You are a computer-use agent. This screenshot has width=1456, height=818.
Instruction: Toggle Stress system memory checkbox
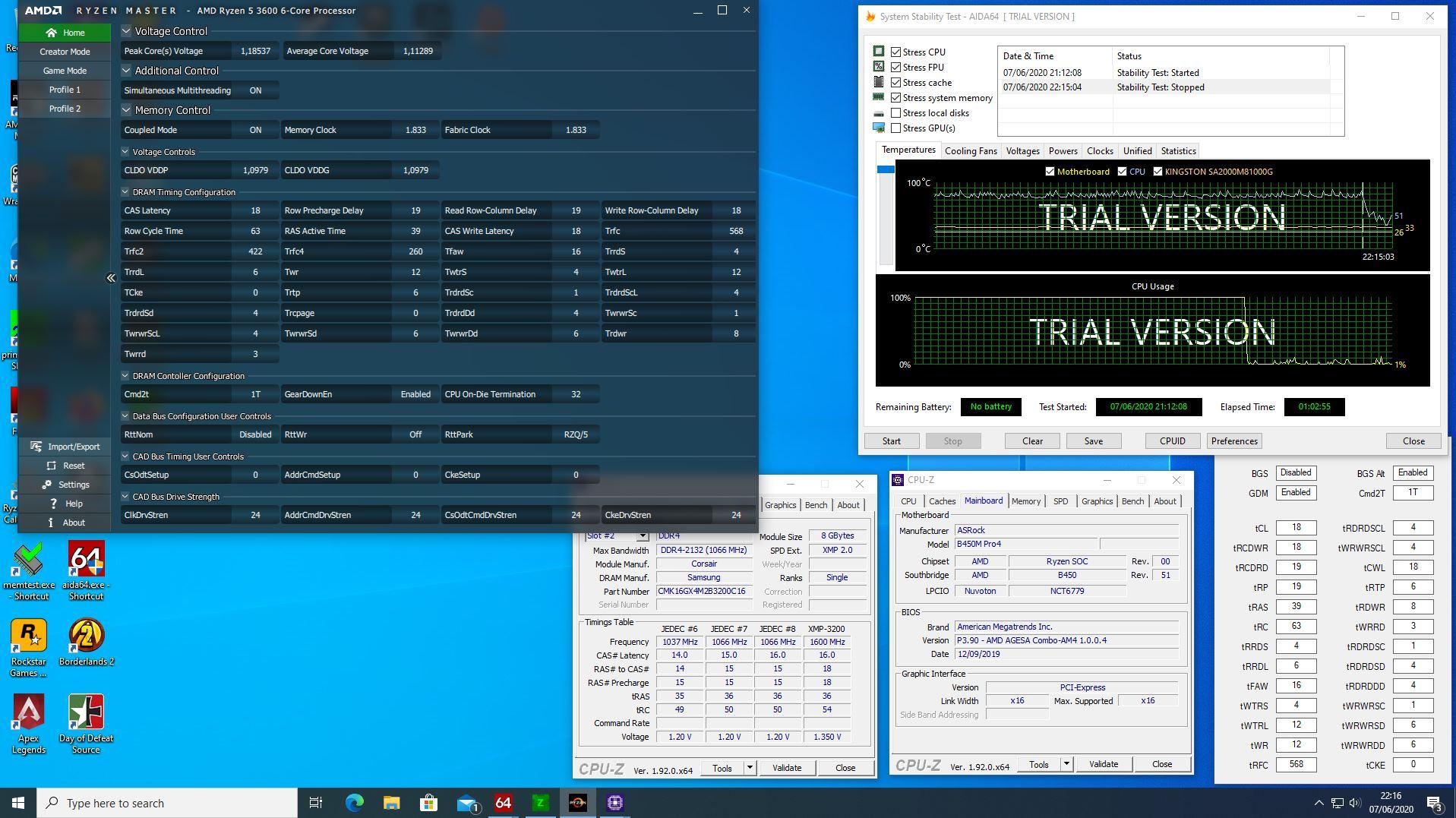pyautogui.click(x=896, y=97)
